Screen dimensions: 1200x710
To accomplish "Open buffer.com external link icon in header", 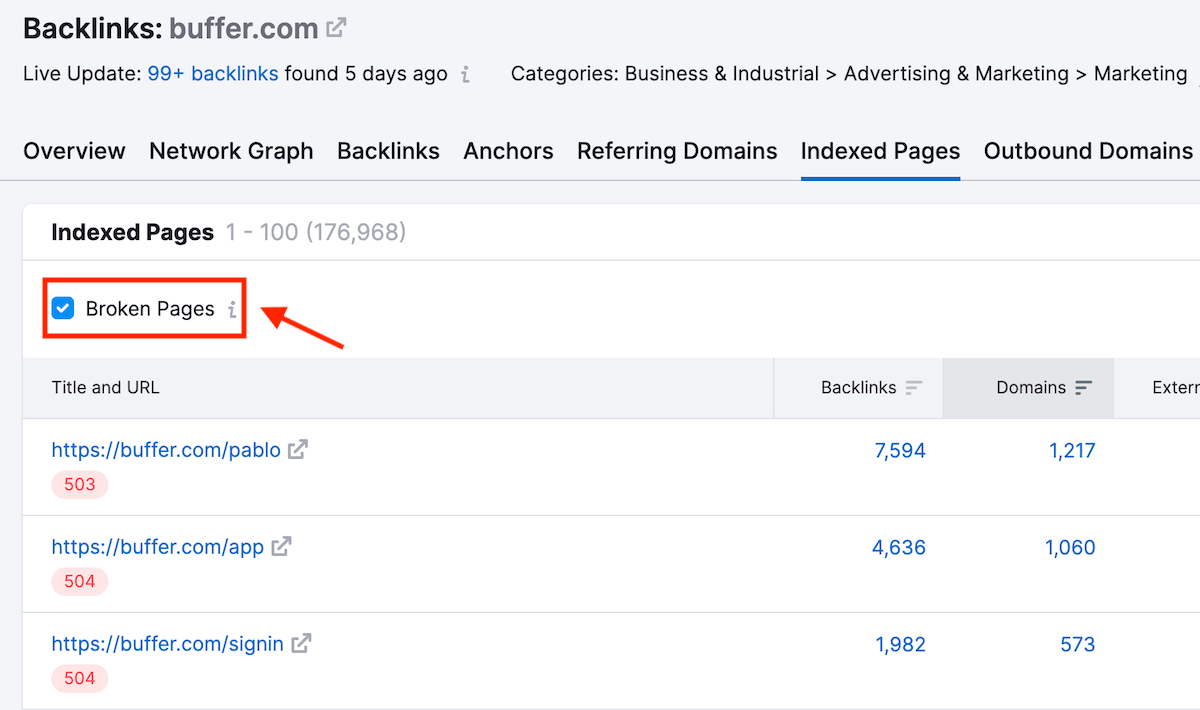I will 337,28.
